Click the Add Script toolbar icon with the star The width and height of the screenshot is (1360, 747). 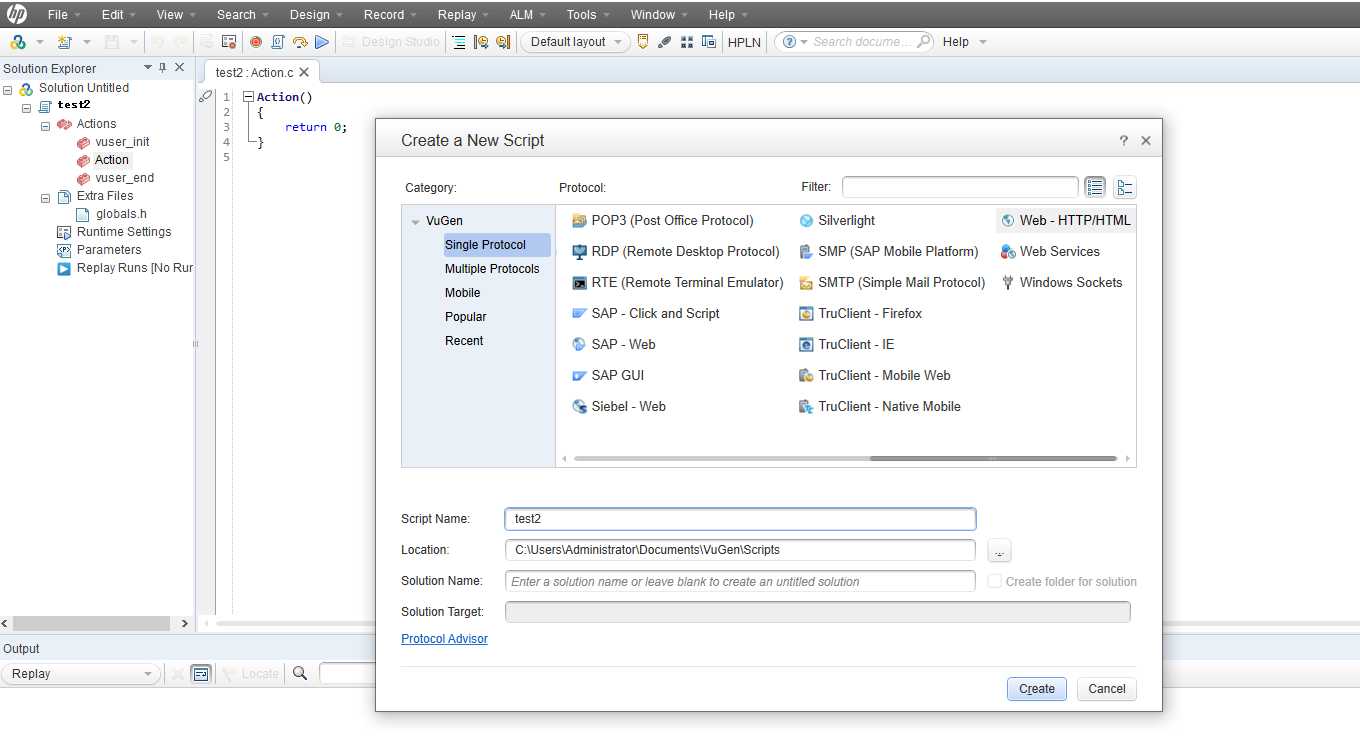[65, 42]
